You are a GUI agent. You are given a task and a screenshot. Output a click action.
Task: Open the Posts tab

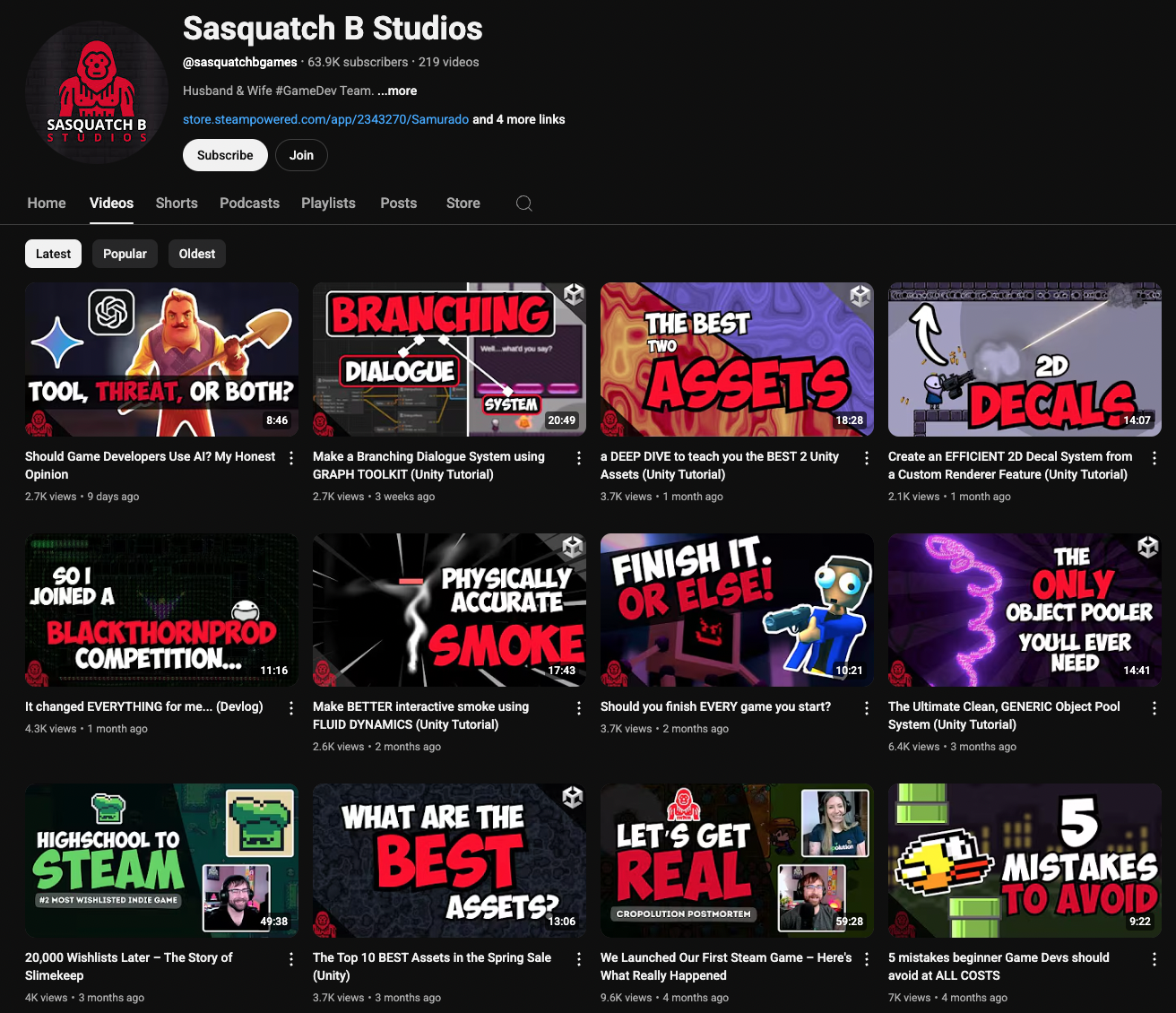(x=398, y=203)
